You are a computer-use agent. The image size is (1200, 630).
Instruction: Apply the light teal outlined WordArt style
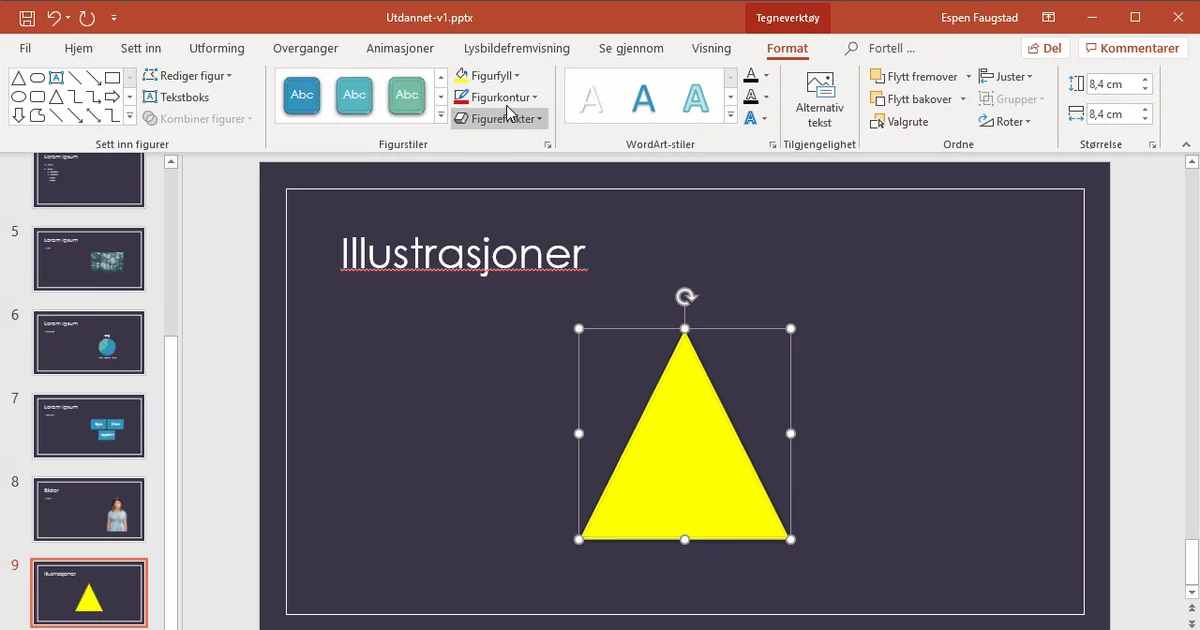pos(695,97)
